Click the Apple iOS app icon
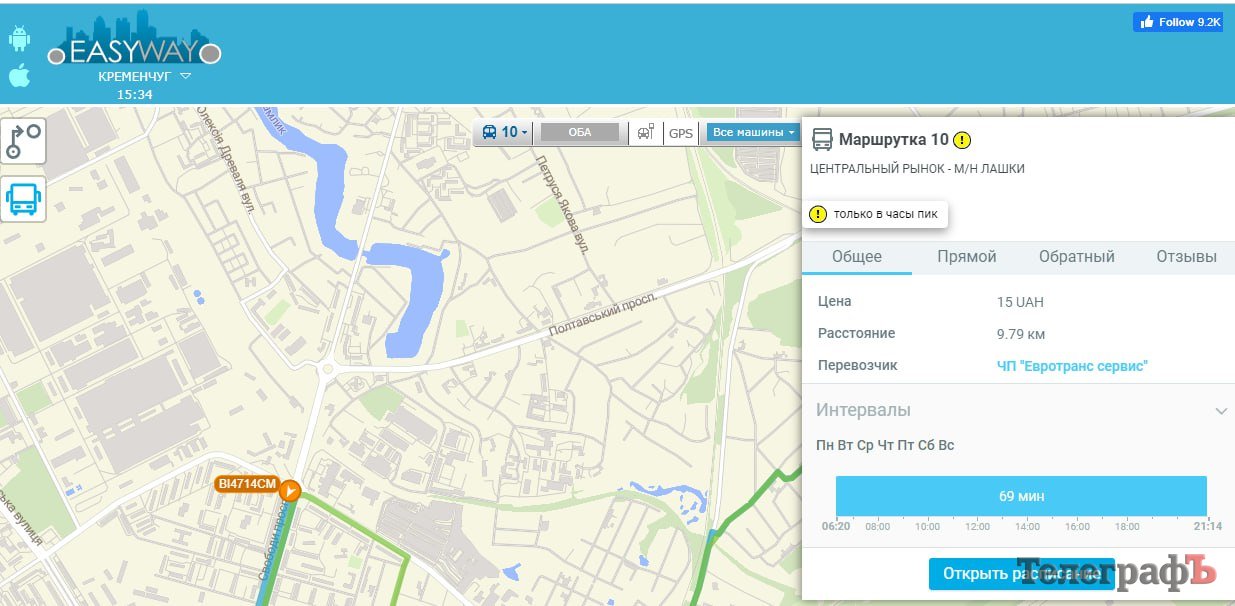The width and height of the screenshot is (1235, 606). tap(19, 75)
